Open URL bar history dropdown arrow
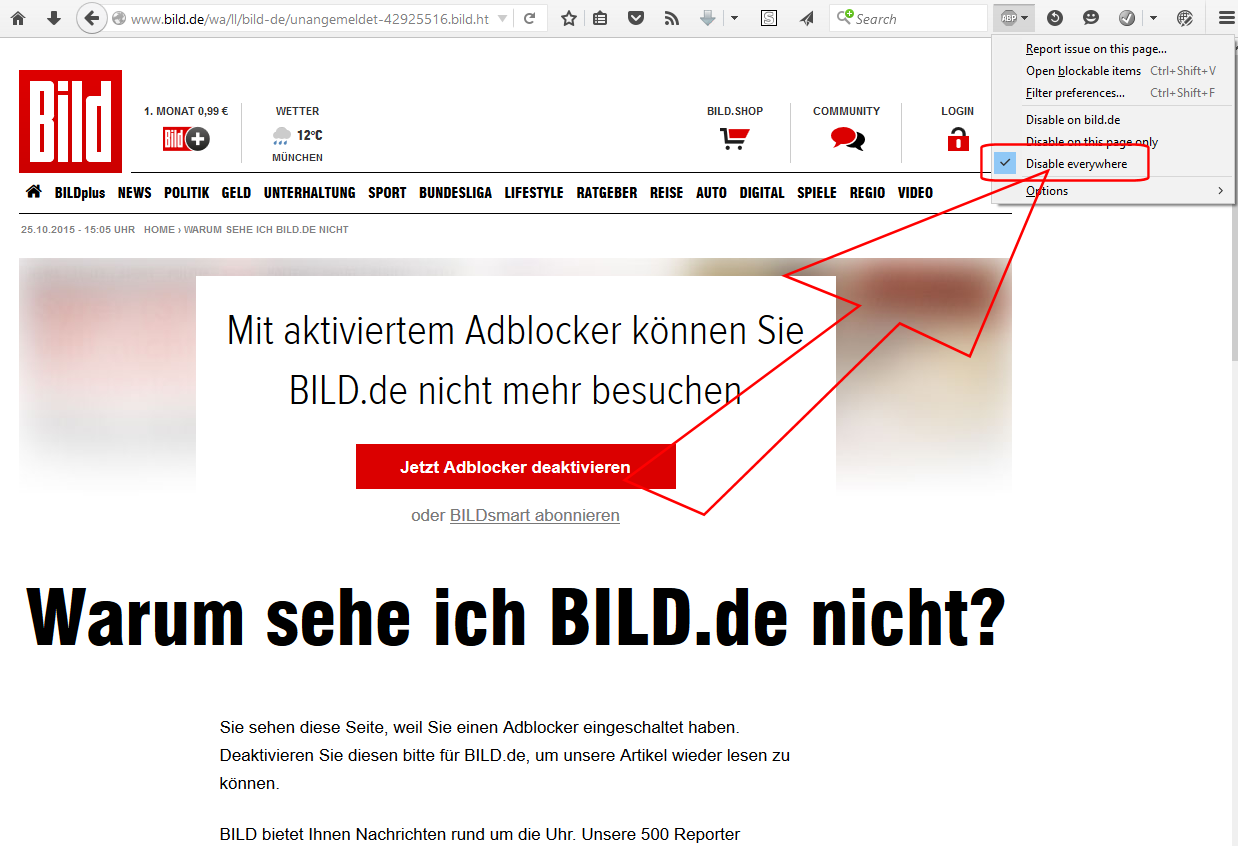Image resolution: width=1238 pixels, height=846 pixels. point(501,18)
